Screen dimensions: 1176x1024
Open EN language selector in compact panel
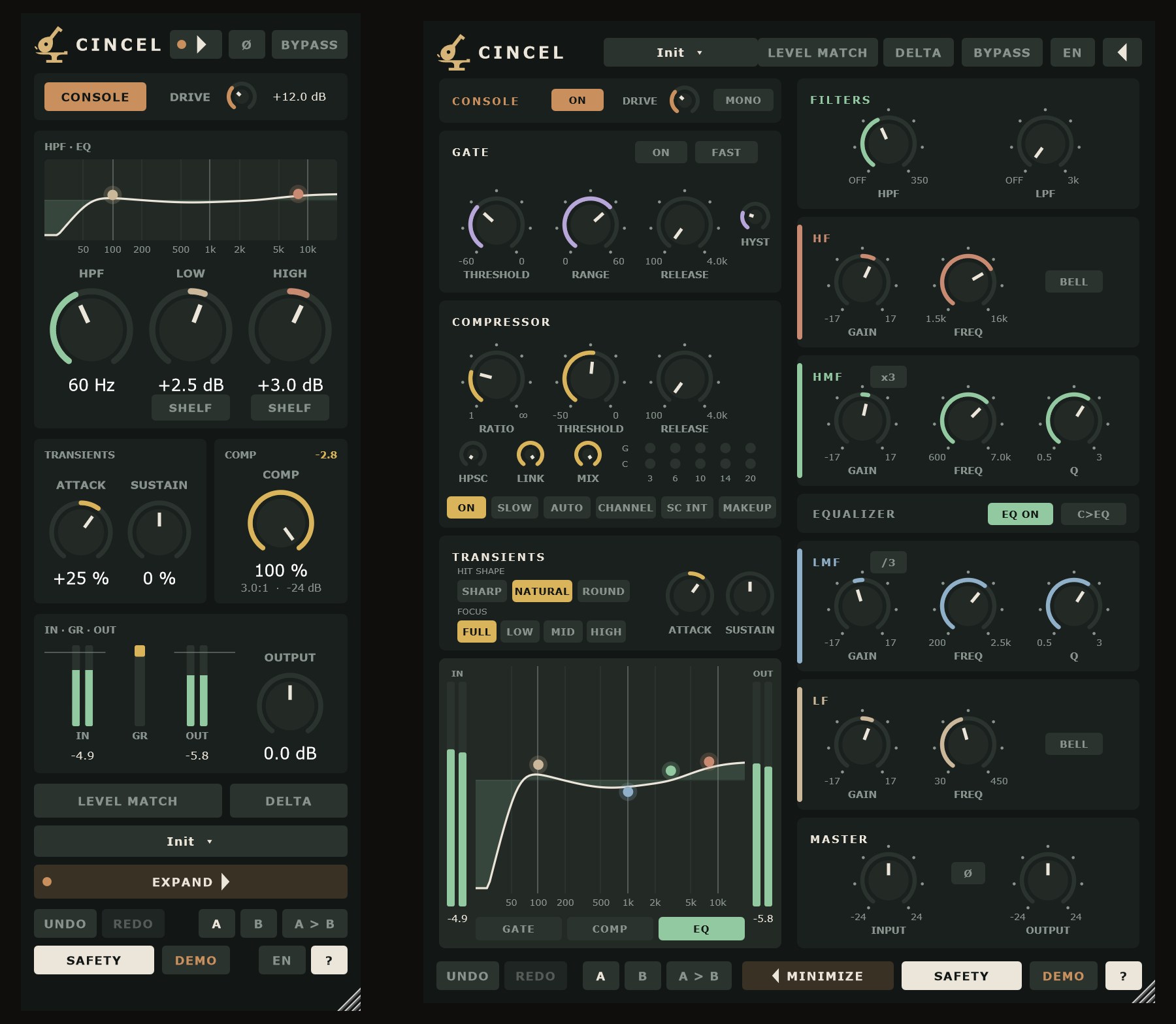pos(282,960)
